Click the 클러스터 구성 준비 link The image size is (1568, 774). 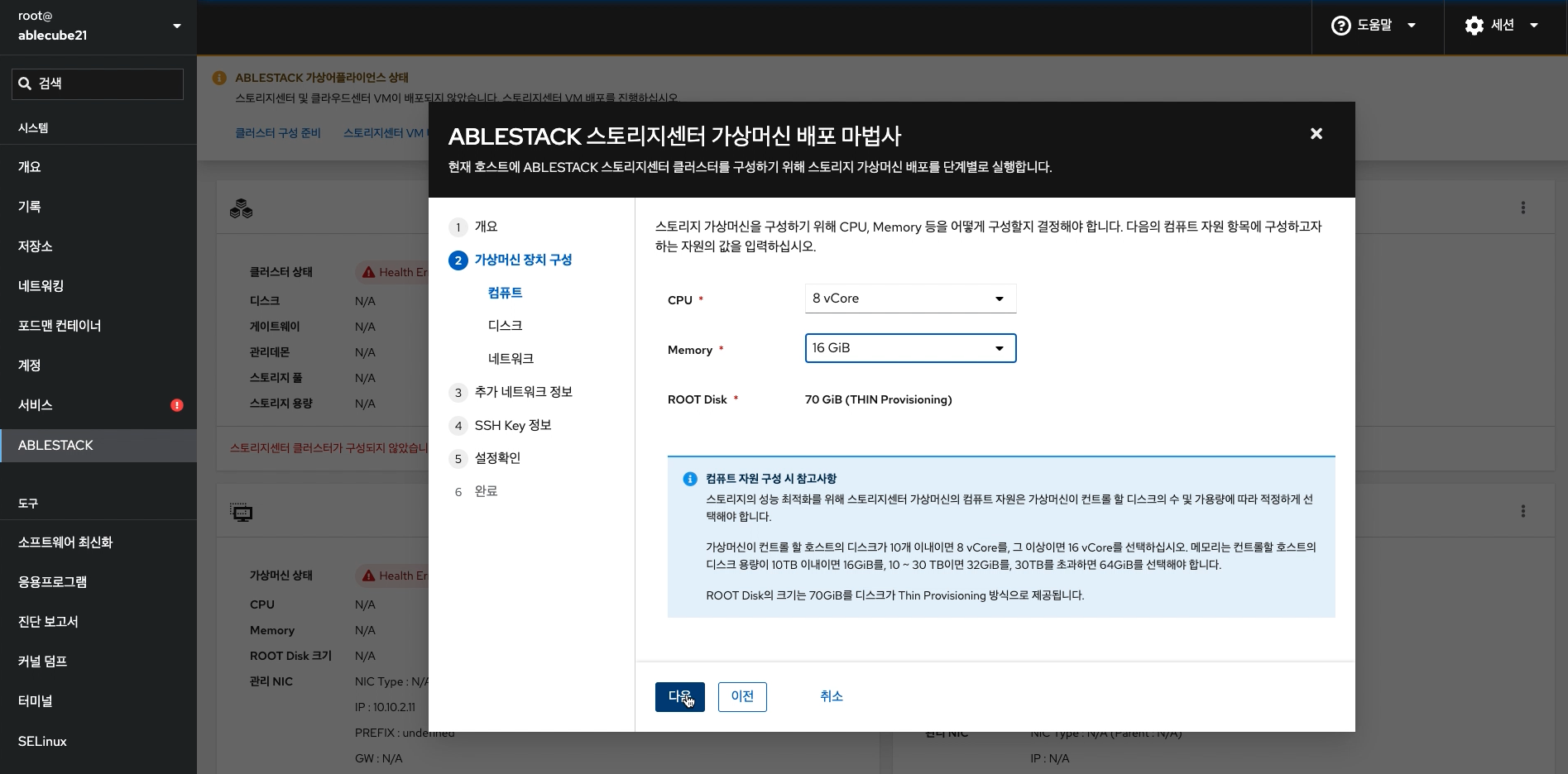[x=278, y=132]
